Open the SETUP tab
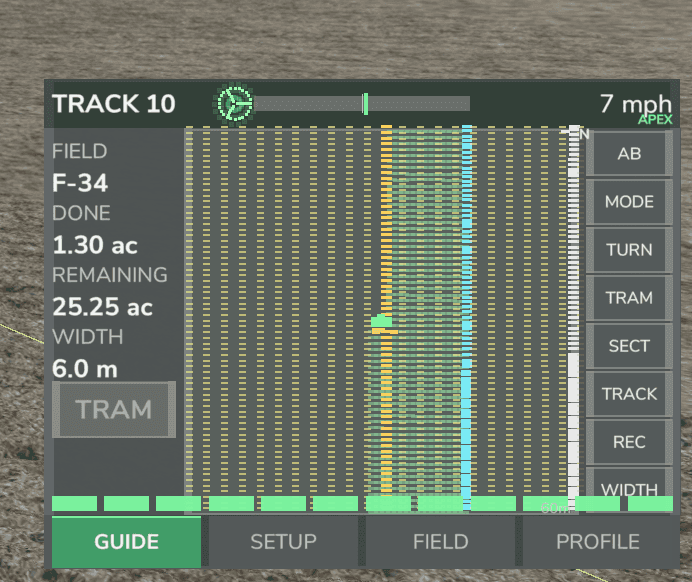This screenshot has height=582, width=692. click(x=283, y=541)
